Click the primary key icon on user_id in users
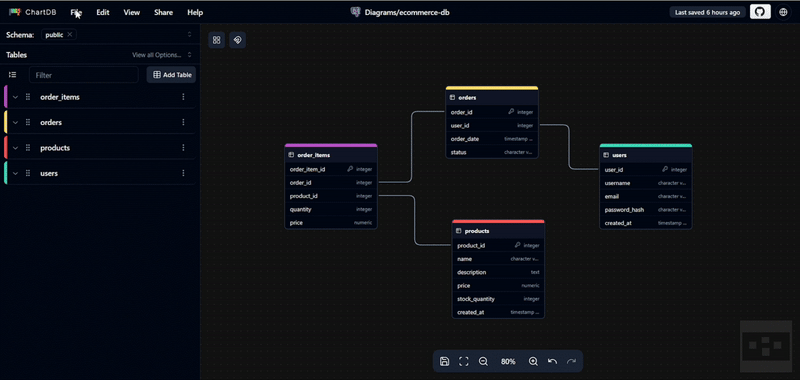The height and width of the screenshot is (380, 800). click(x=665, y=169)
